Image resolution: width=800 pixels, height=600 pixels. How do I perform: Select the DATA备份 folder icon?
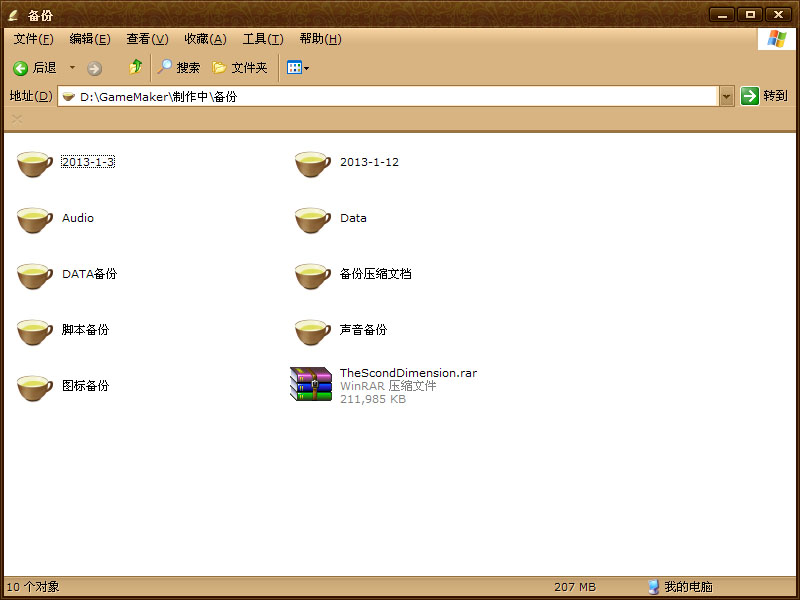pos(35,276)
